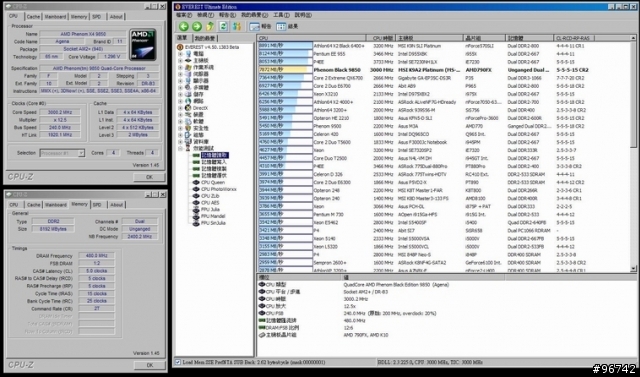This screenshot has height=377, width=640.
Task: Go back with EVEREST's green left arrow
Action: click(184, 27)
